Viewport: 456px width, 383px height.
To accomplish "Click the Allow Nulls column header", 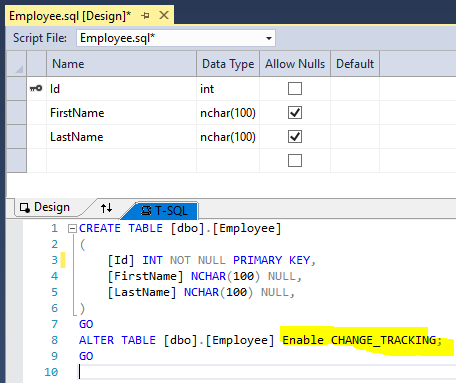I will [295, 64].
